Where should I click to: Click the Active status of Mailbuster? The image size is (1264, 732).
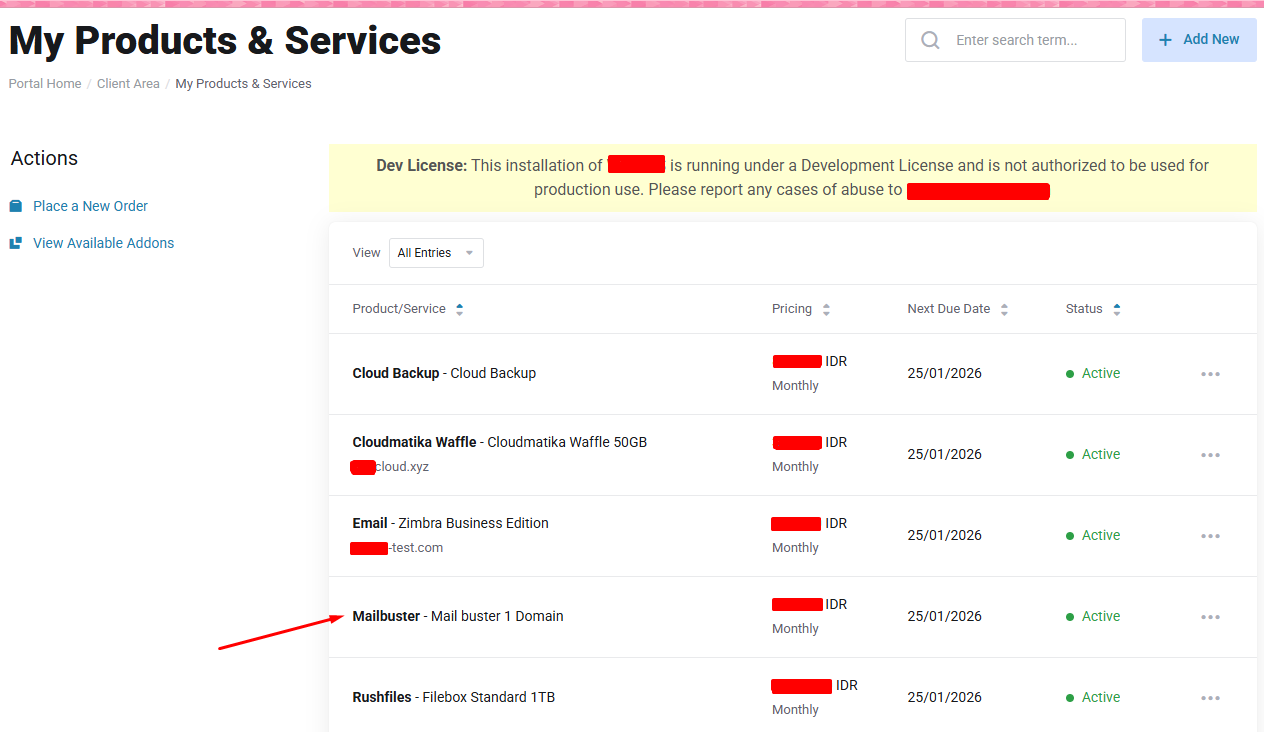[1093, 616]
